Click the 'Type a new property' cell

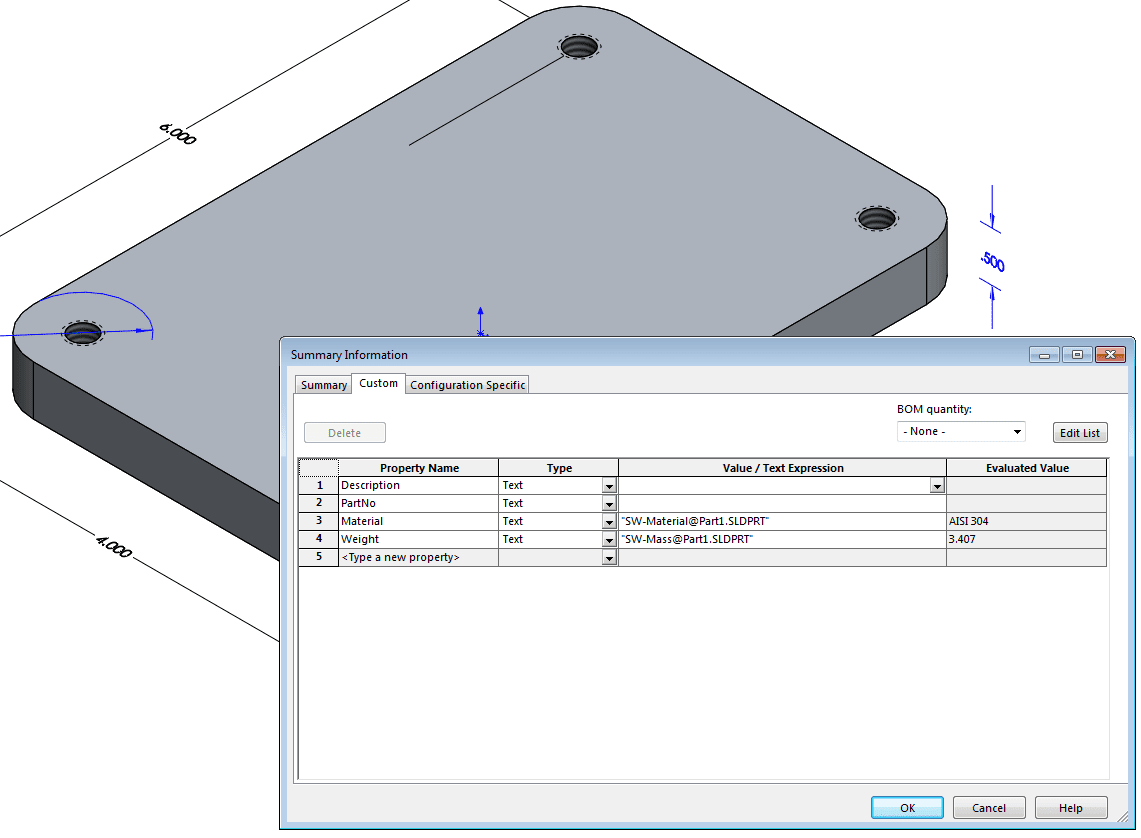(x=418, y=558)
